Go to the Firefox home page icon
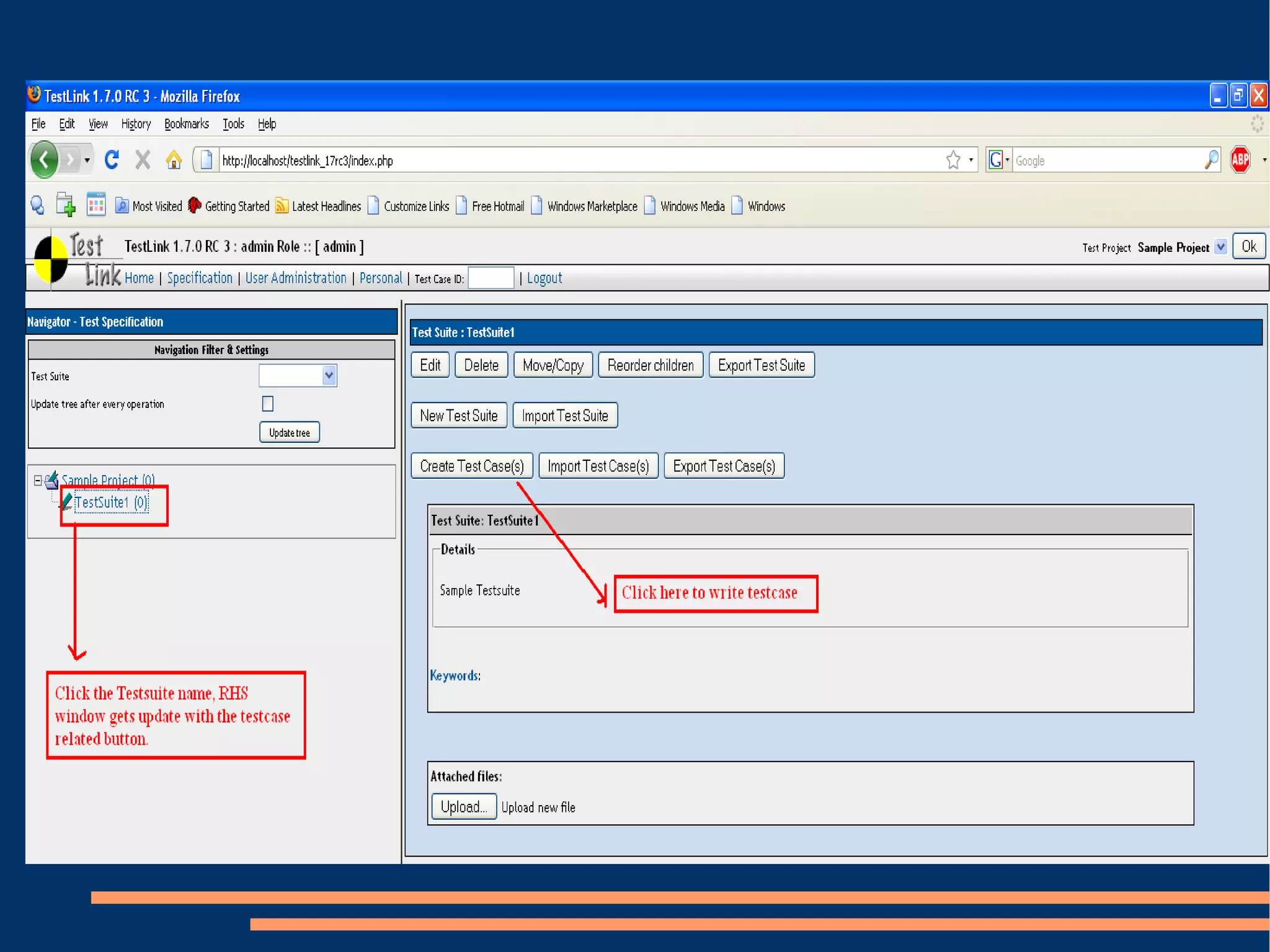The image size is (1270, 952). (174, 160)
